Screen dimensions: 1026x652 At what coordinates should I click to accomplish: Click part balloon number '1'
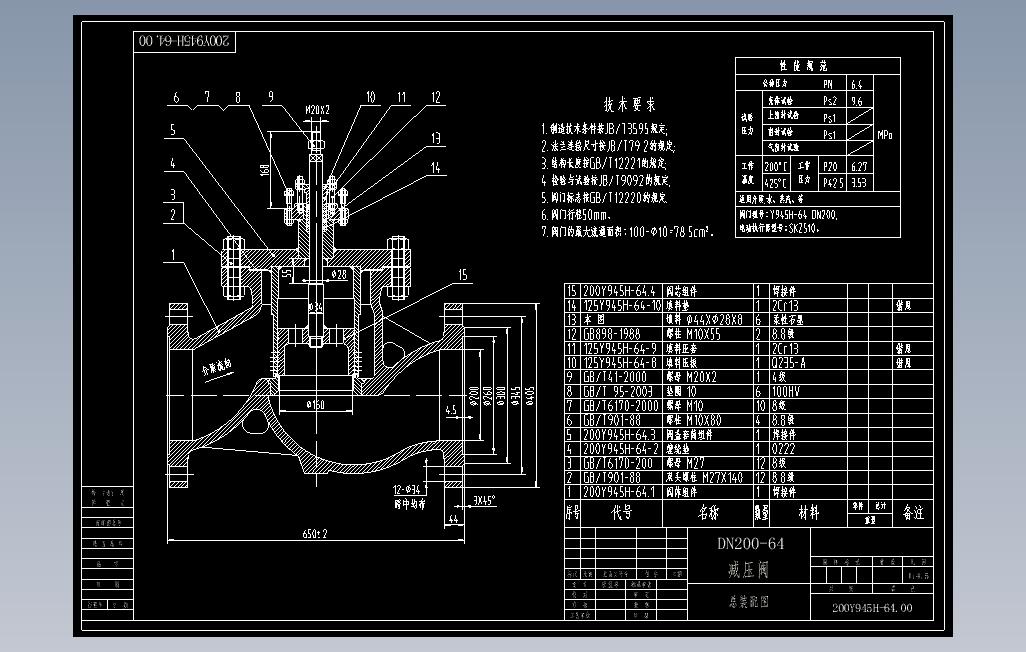point(173,255)
